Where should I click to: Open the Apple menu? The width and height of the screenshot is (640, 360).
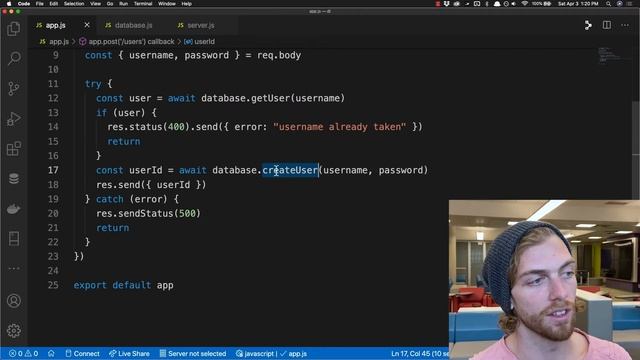[x=9, y=4]
